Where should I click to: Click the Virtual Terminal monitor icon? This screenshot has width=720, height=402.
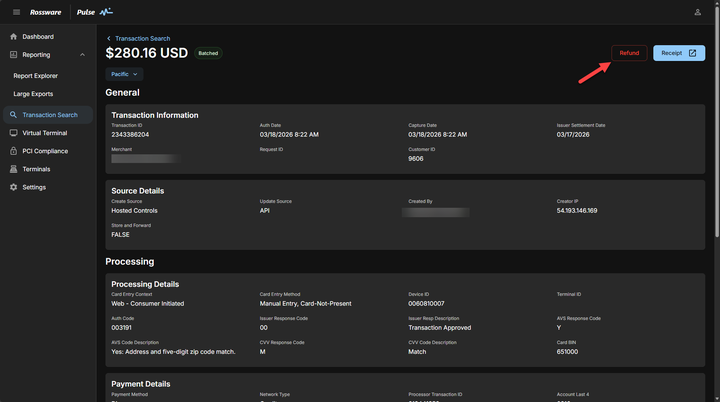tap(13, 132)
